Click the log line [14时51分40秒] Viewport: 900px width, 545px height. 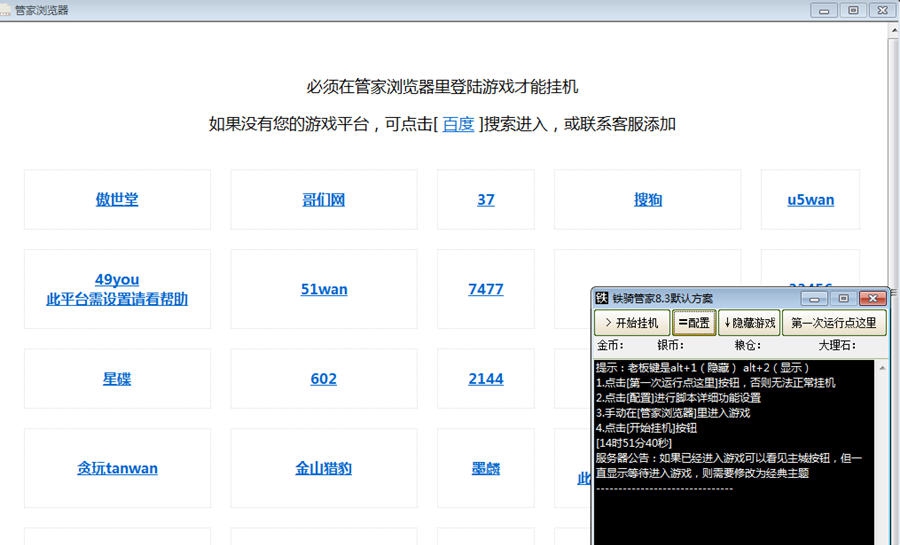[634, 443]
